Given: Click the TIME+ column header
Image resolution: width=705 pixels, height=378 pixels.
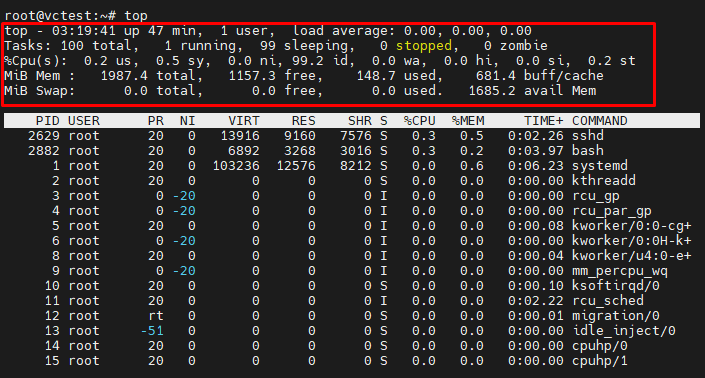Looking at the screenshot, I should point(544,121).
